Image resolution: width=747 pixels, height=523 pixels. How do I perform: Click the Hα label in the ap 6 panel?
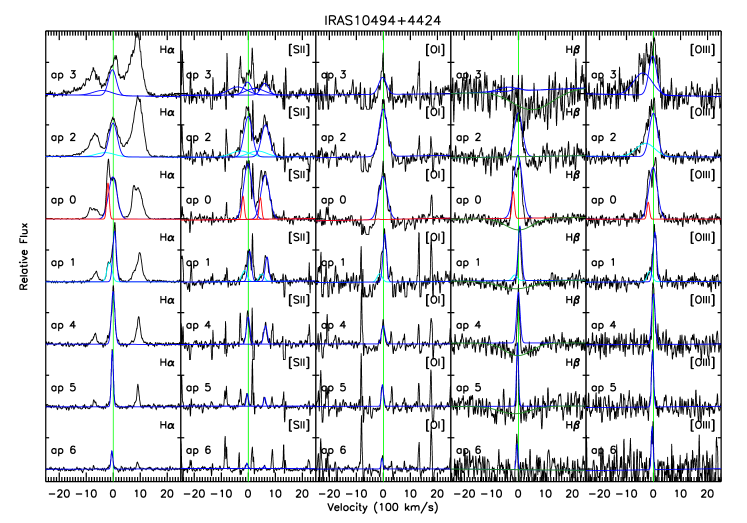pyautogui.click(x=167, y=425)
